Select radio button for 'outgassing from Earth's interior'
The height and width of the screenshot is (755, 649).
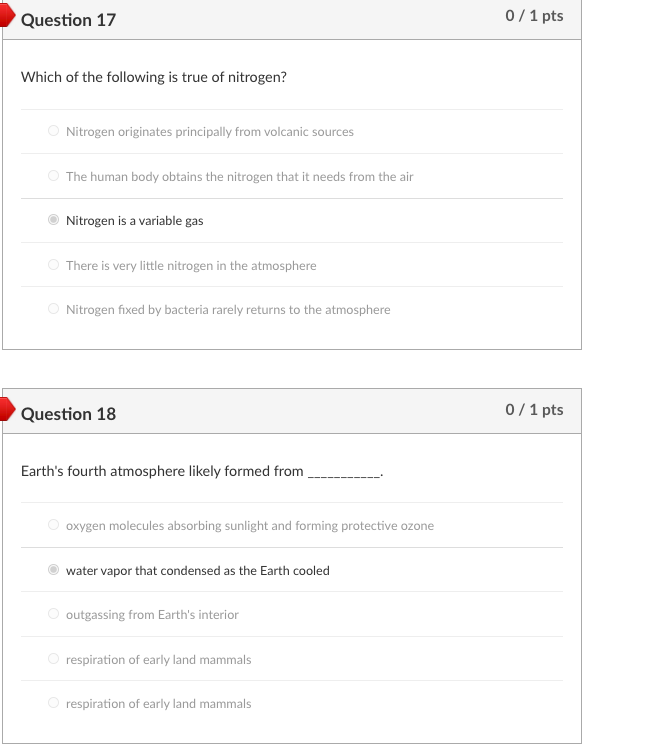53,614
